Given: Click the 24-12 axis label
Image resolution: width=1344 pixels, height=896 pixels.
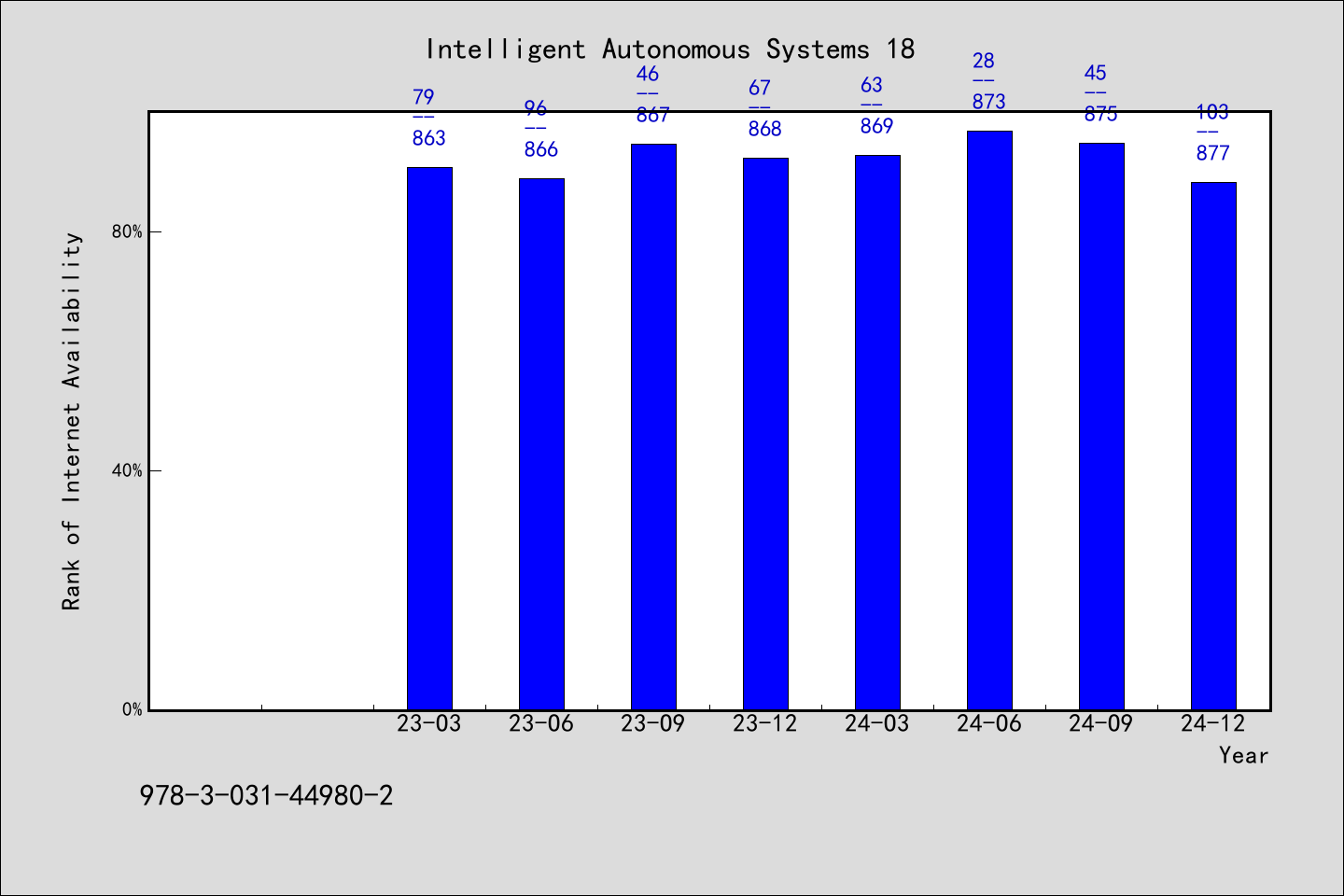Looking at the screenshot, I should click(1213, 723).
